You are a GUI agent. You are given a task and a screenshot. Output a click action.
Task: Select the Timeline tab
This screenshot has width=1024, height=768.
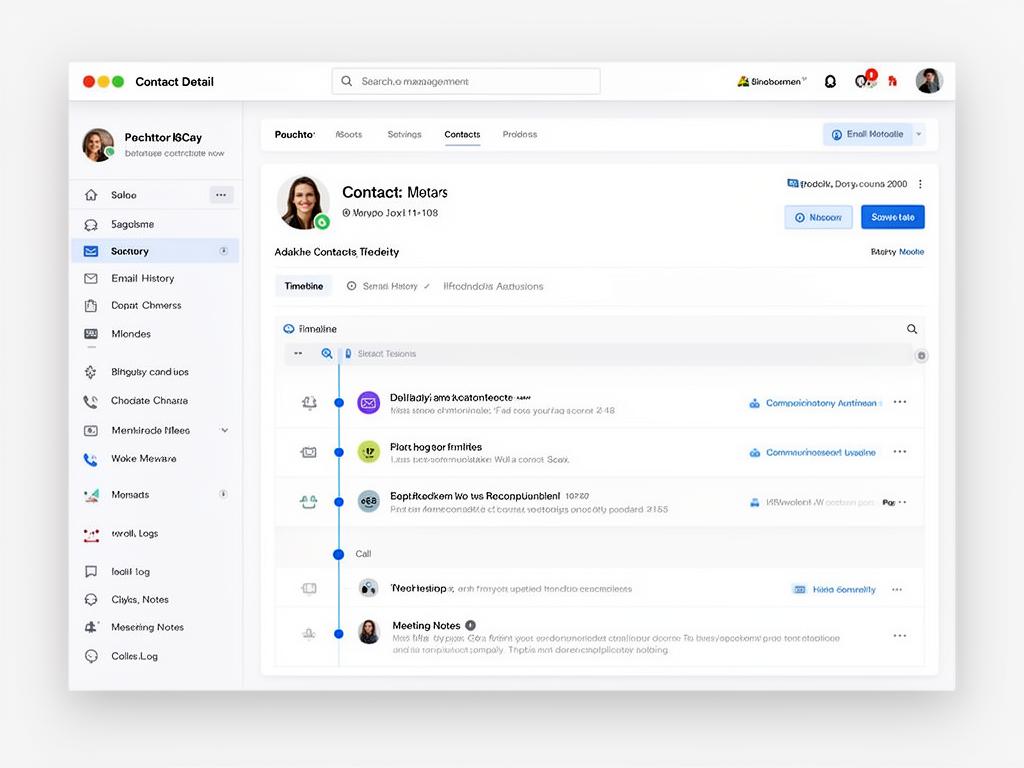coord(303,286)
